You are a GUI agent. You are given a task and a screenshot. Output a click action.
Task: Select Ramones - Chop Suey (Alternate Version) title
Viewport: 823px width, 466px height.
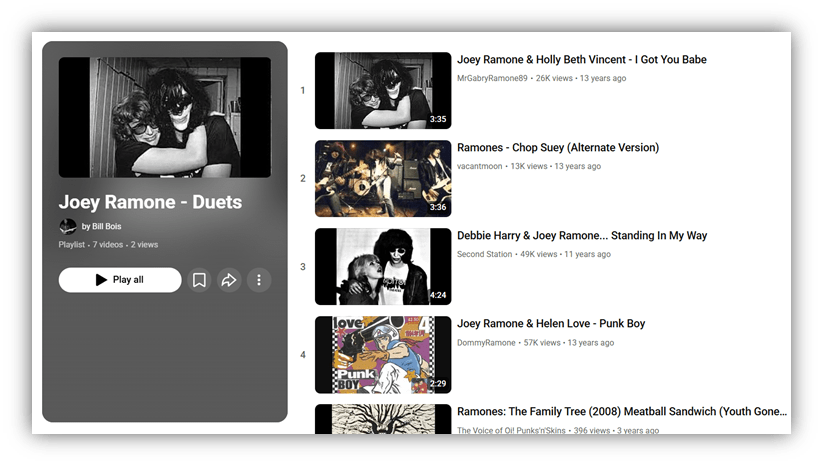(557, 148)
